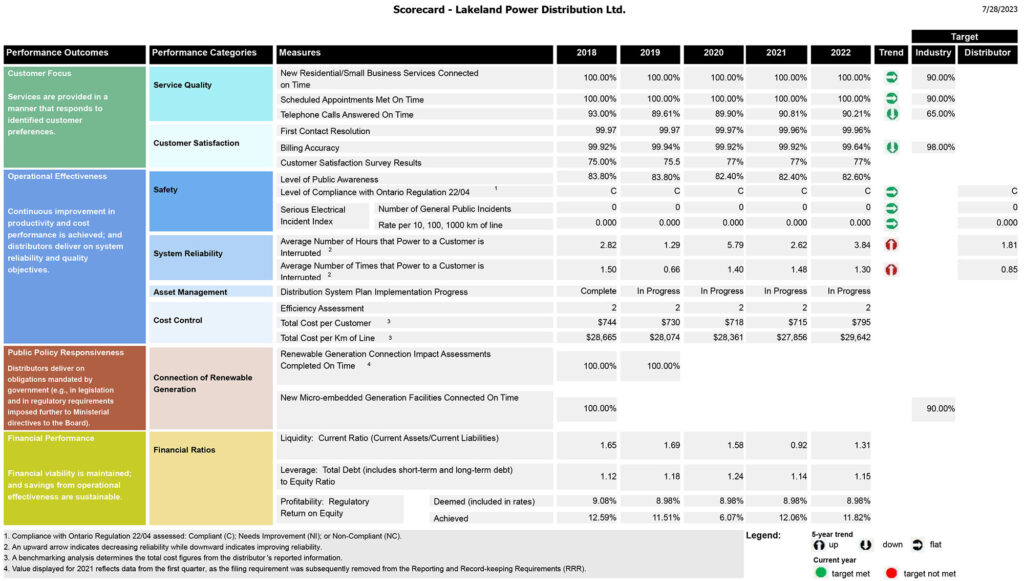Image resolution: width=1024 pixels, height=581 pixels.
Task: Click the Distributor target header
Action: point(987,54)
